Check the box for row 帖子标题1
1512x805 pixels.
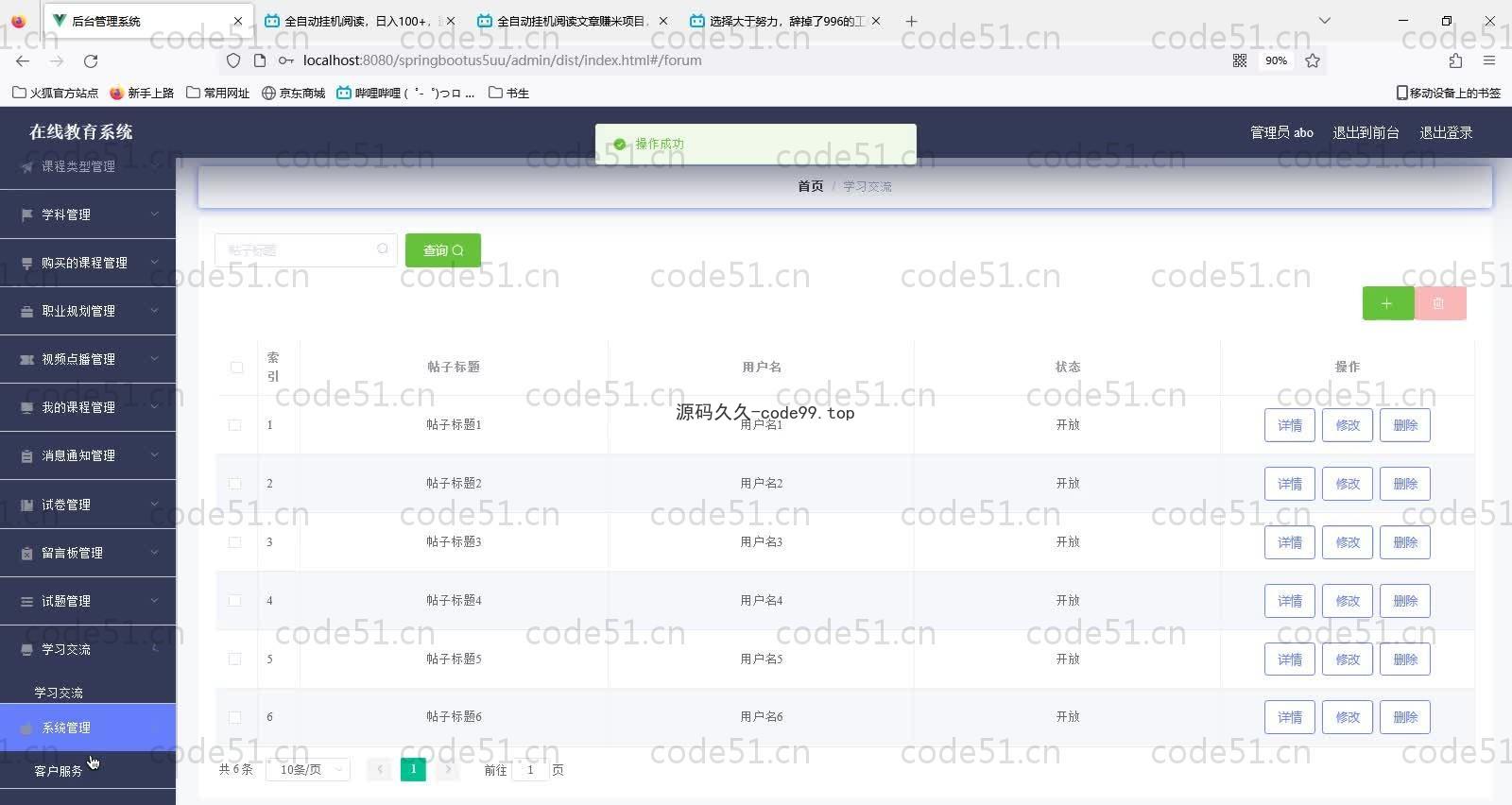[234, 425]
